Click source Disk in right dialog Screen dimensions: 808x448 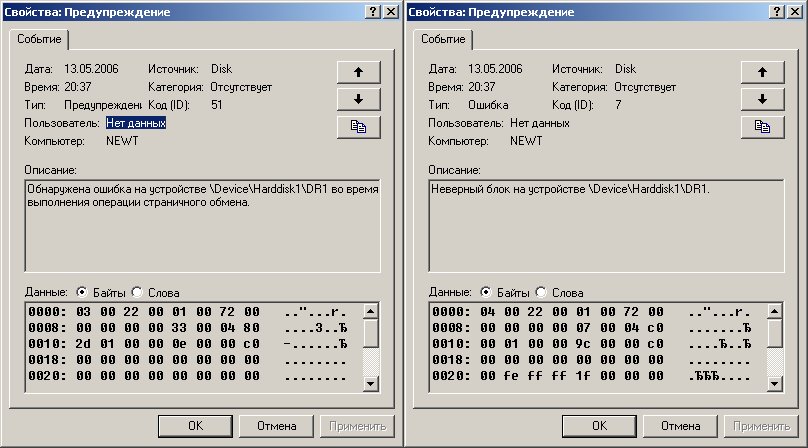(x=625, y=69)
